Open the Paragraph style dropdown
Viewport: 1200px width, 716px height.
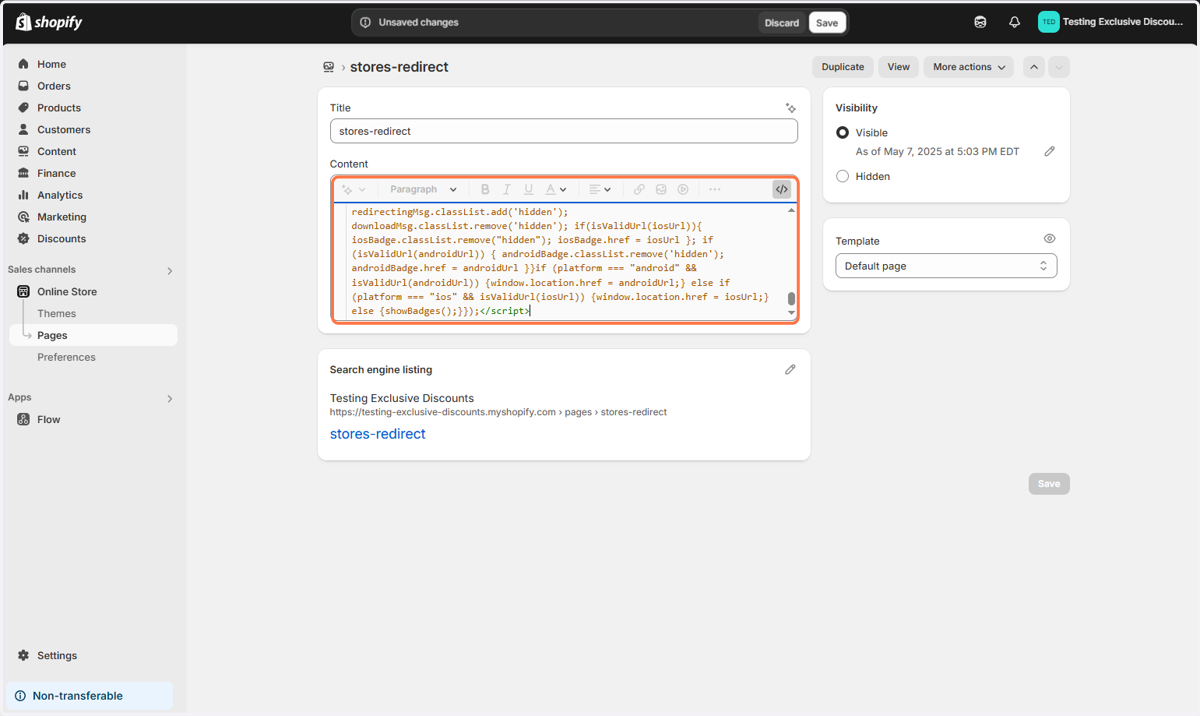pyautogui.click(x=423, y=189)
